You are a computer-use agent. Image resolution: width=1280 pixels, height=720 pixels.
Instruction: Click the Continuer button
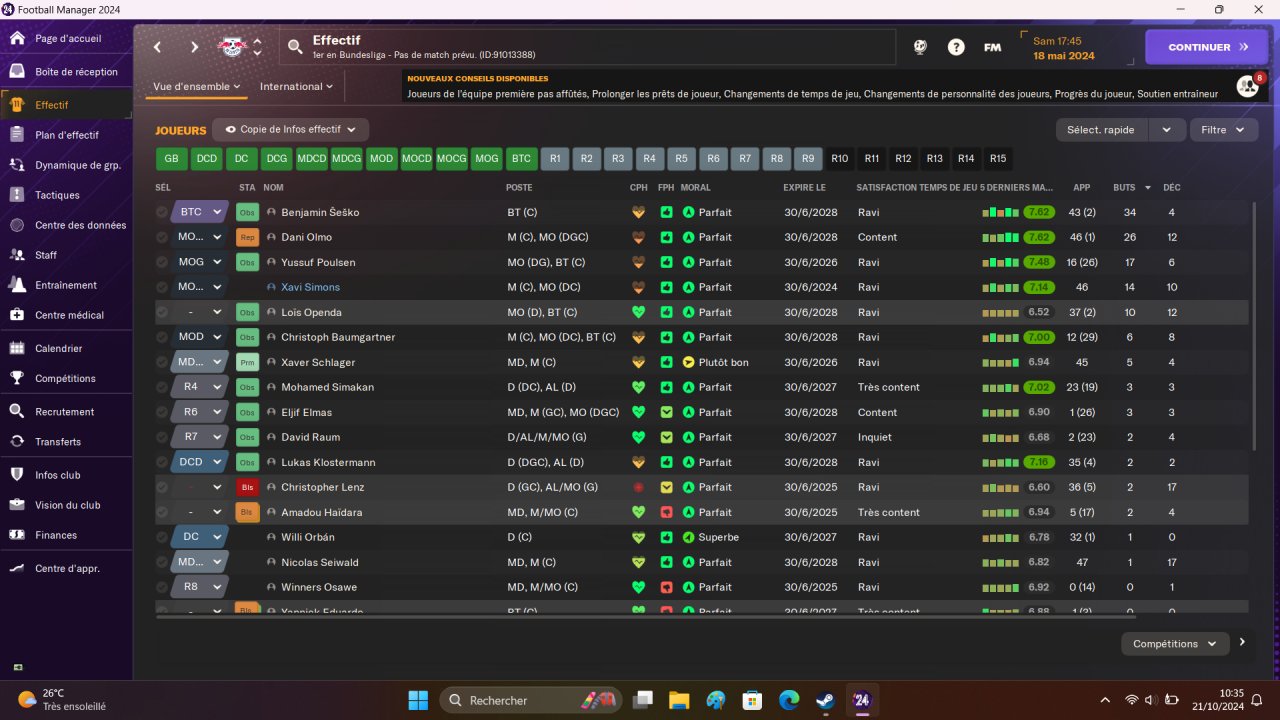tap(1206, 47)
